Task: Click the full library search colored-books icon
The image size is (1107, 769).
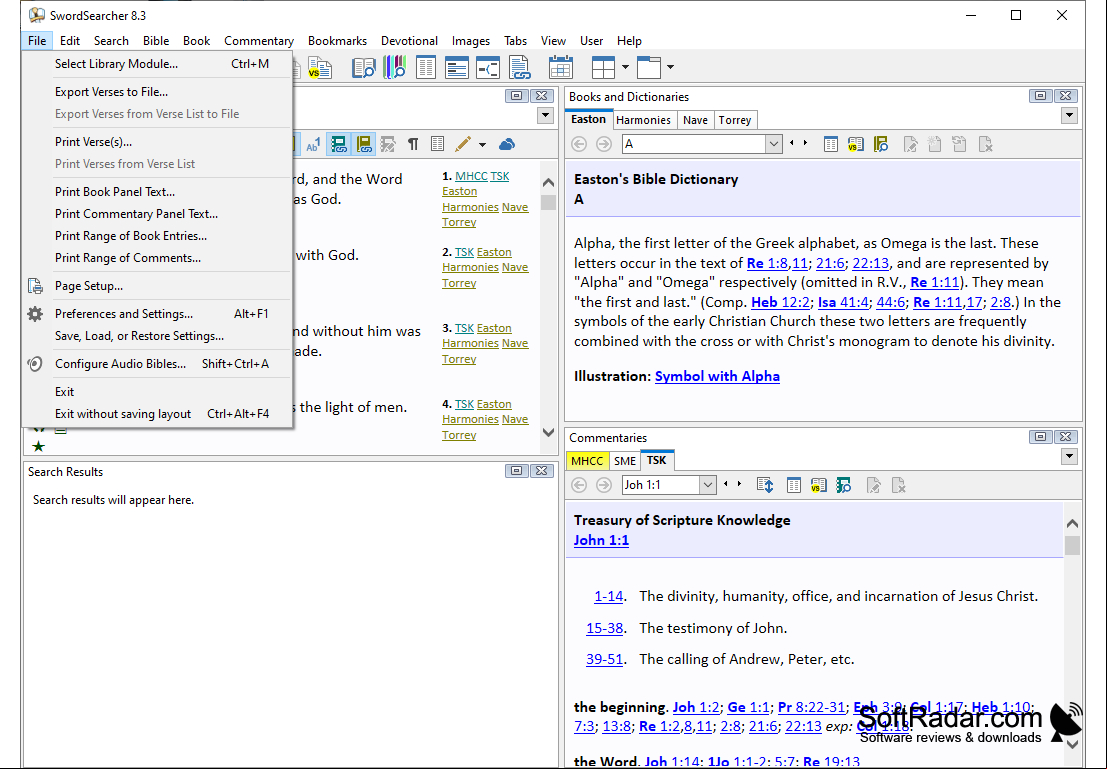Action: [394, 68]
